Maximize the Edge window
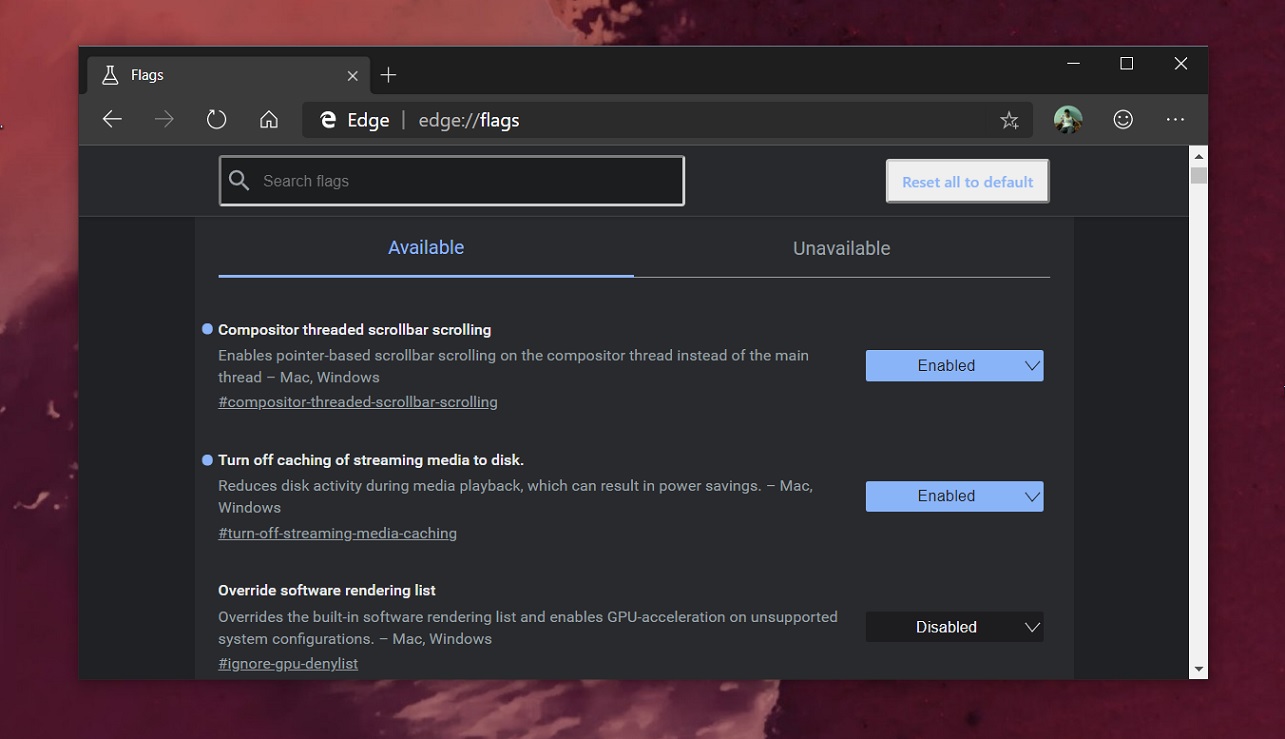 1127,63
